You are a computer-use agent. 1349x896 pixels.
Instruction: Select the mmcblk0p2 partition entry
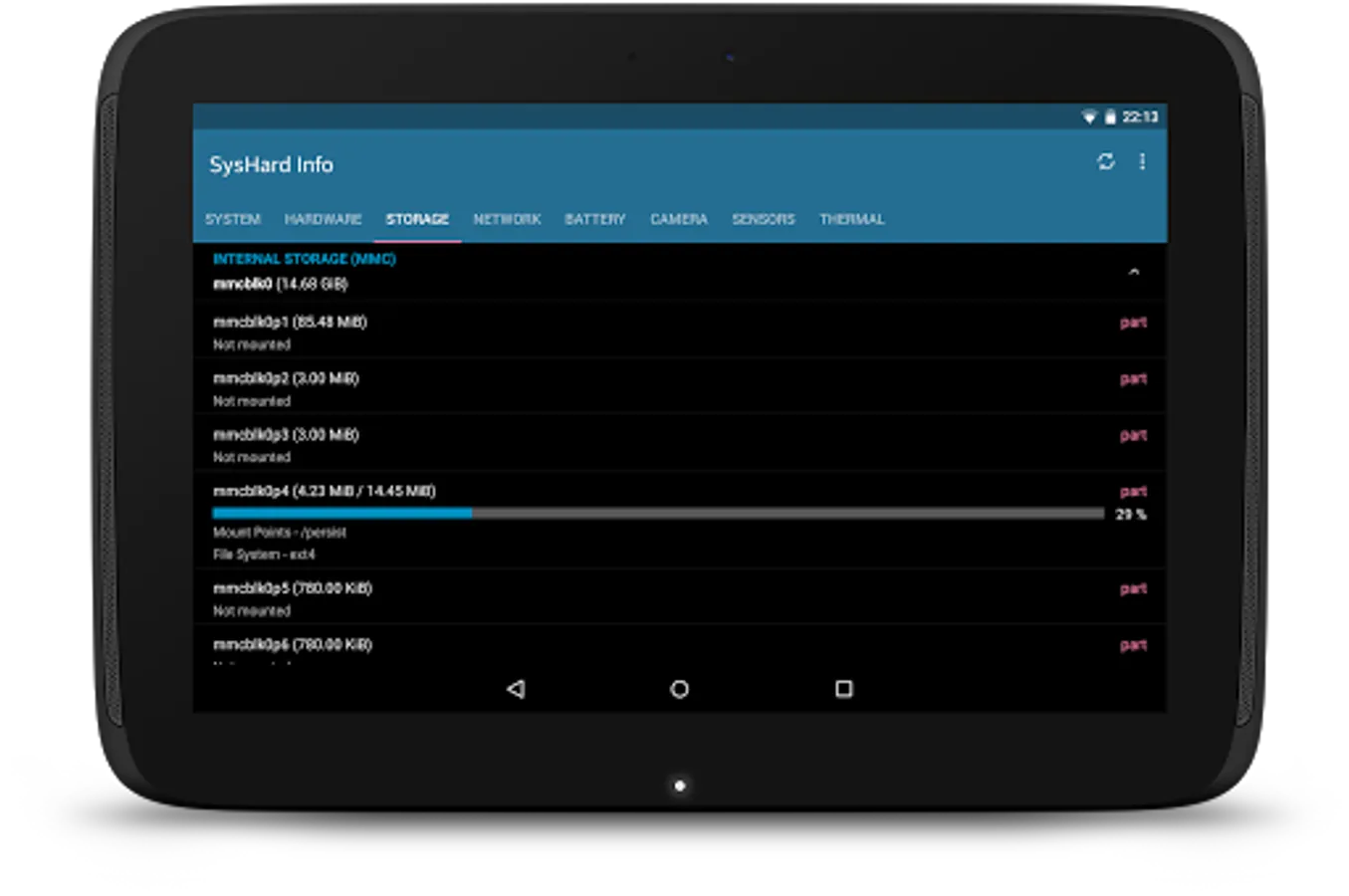[679, 388]
